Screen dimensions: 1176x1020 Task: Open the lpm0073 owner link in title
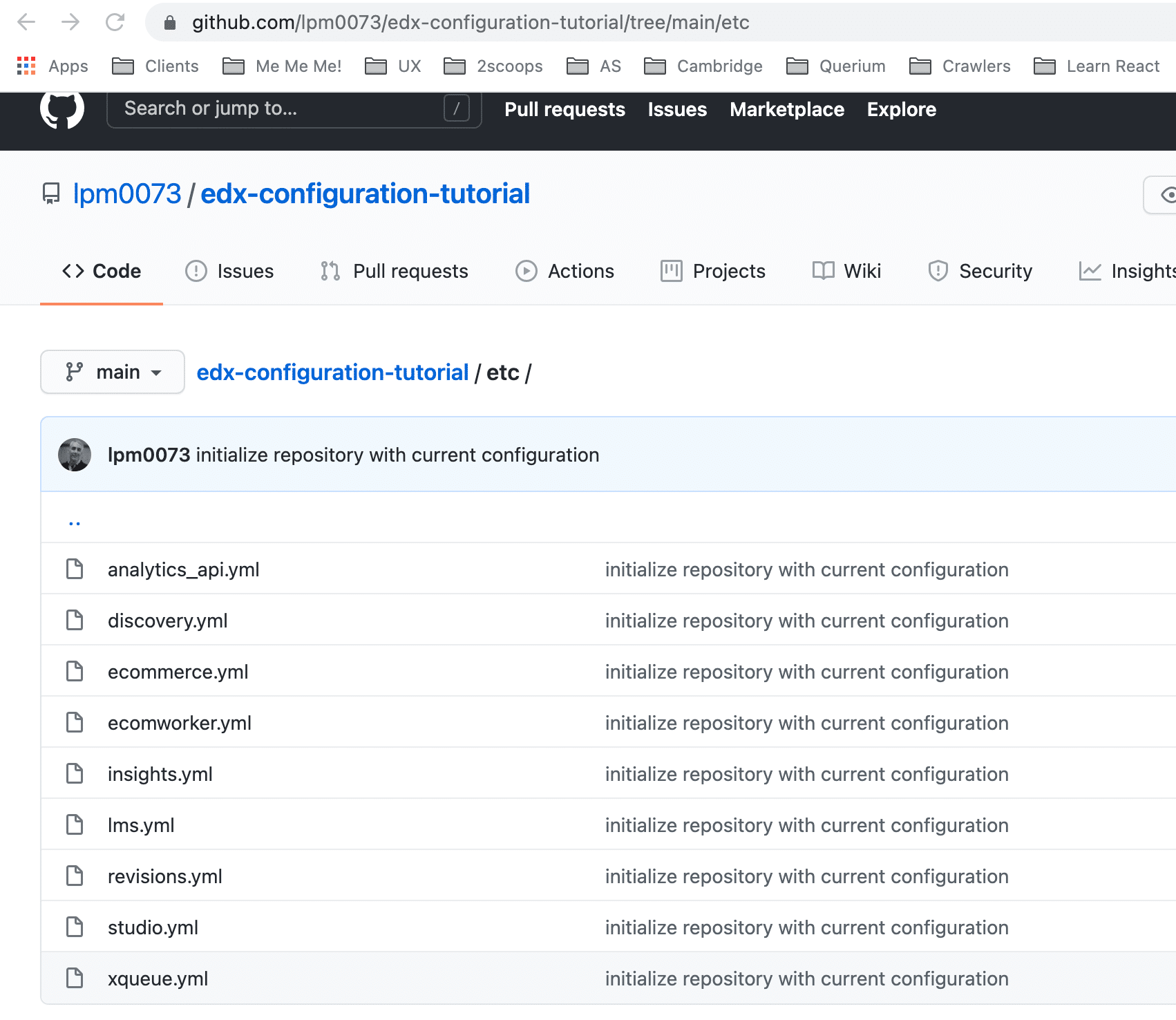click(127, 193)
